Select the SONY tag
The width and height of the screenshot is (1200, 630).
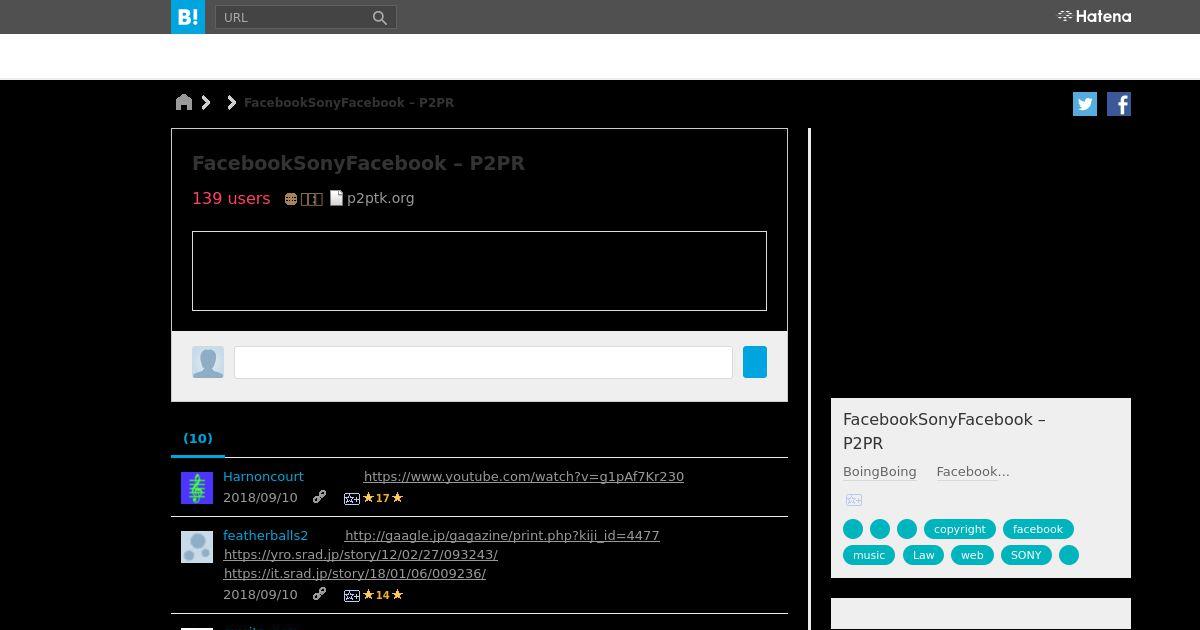click(1026, 555)
